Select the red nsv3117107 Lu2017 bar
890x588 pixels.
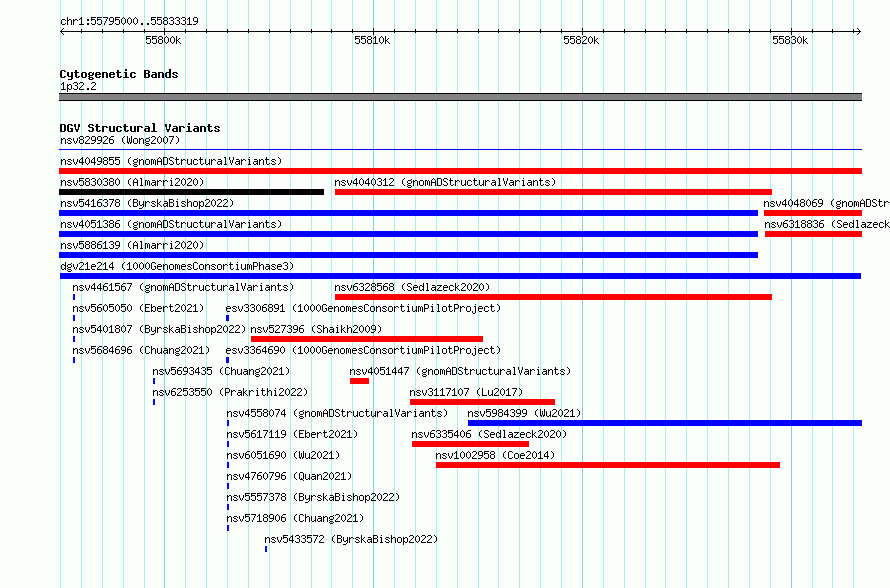pyautogui.click(x=482, y=402)
